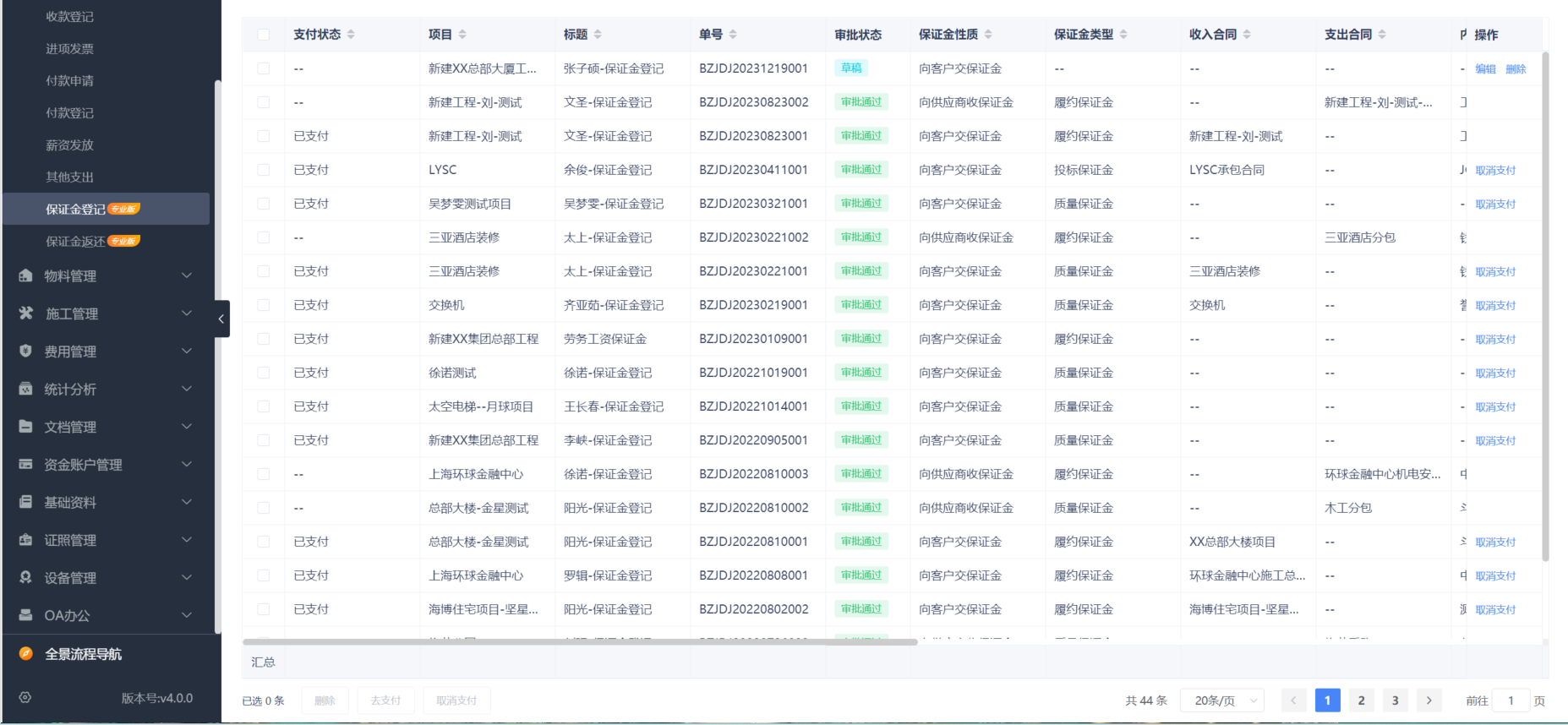Viewport: 1568px width, 725px height.
Task: Click the 全景流程导航 orange icon
Action: [x=25, y=653]
